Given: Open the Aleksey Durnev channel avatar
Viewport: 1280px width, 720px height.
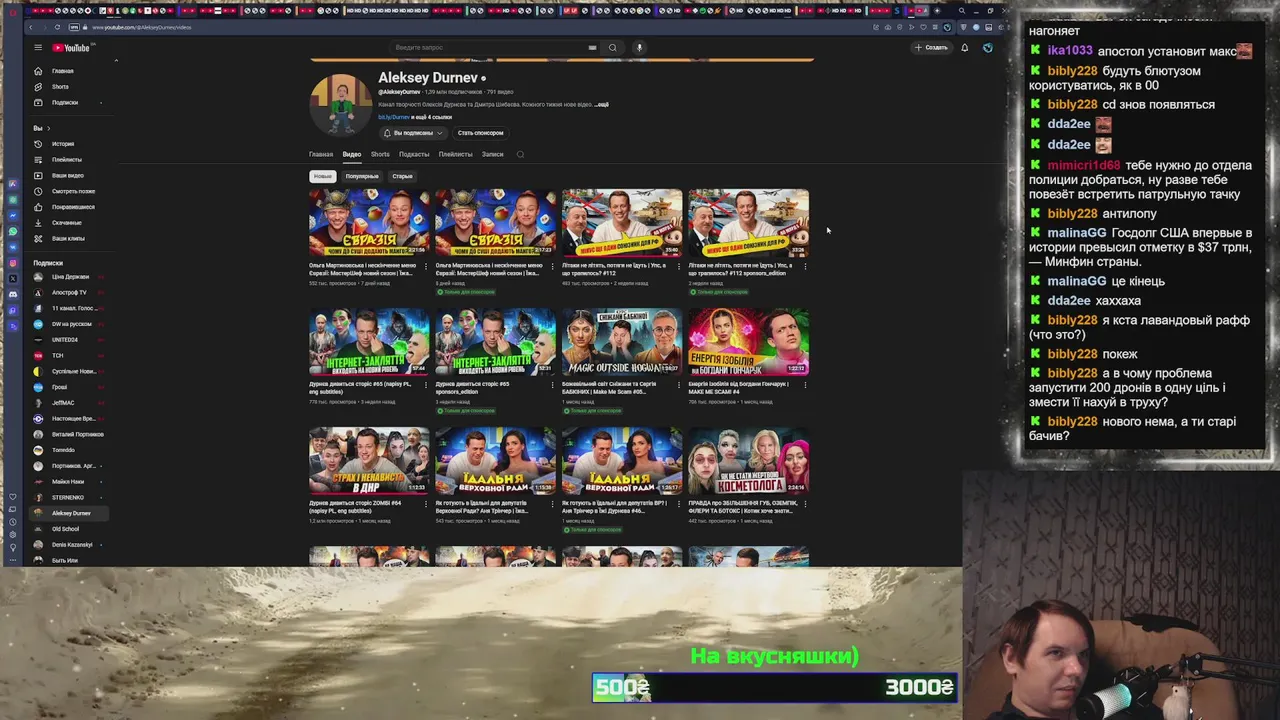Looking at the screenshot, I should pos(341,104).
